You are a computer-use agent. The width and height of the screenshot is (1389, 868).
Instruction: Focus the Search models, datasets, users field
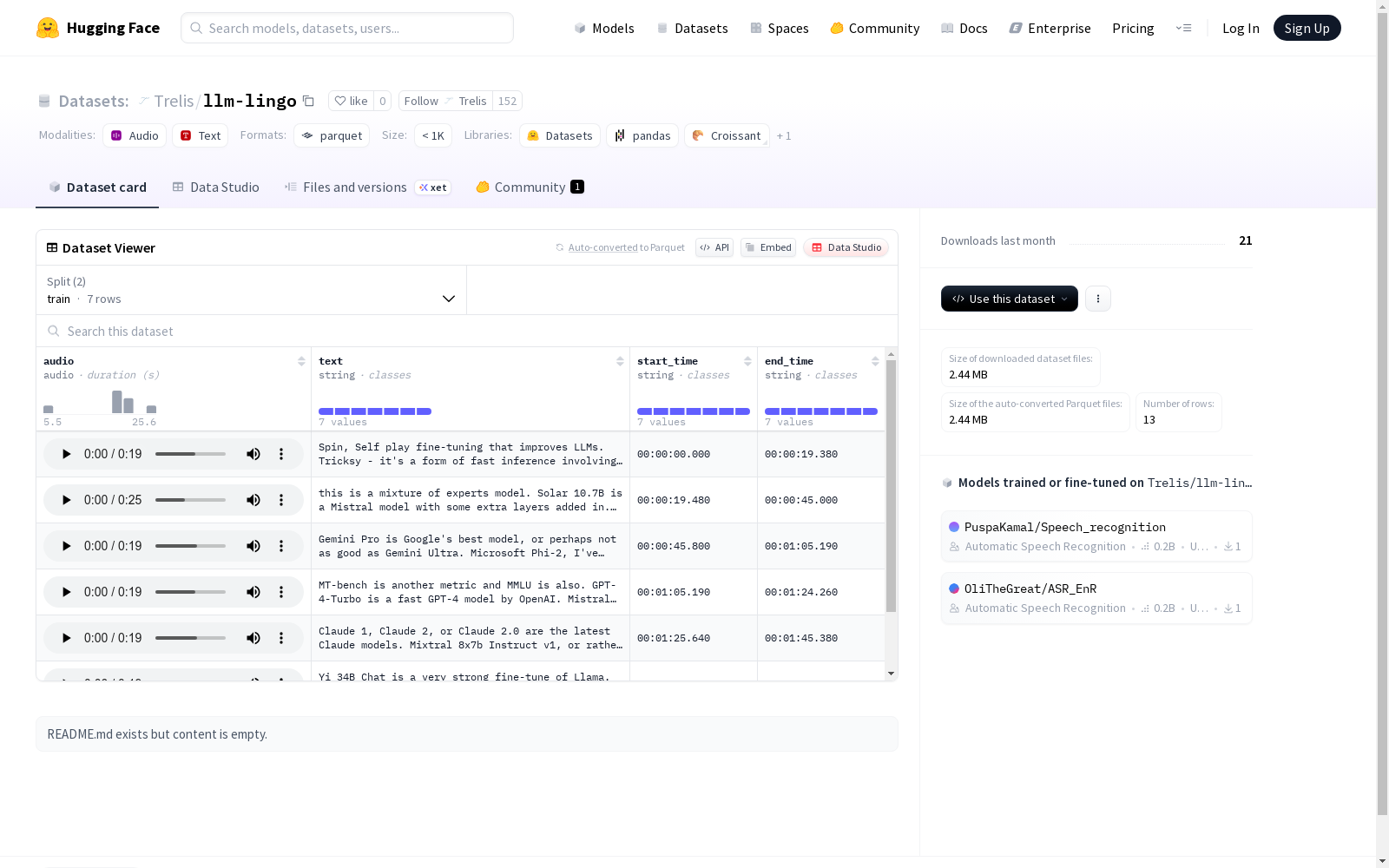(347, 28)
